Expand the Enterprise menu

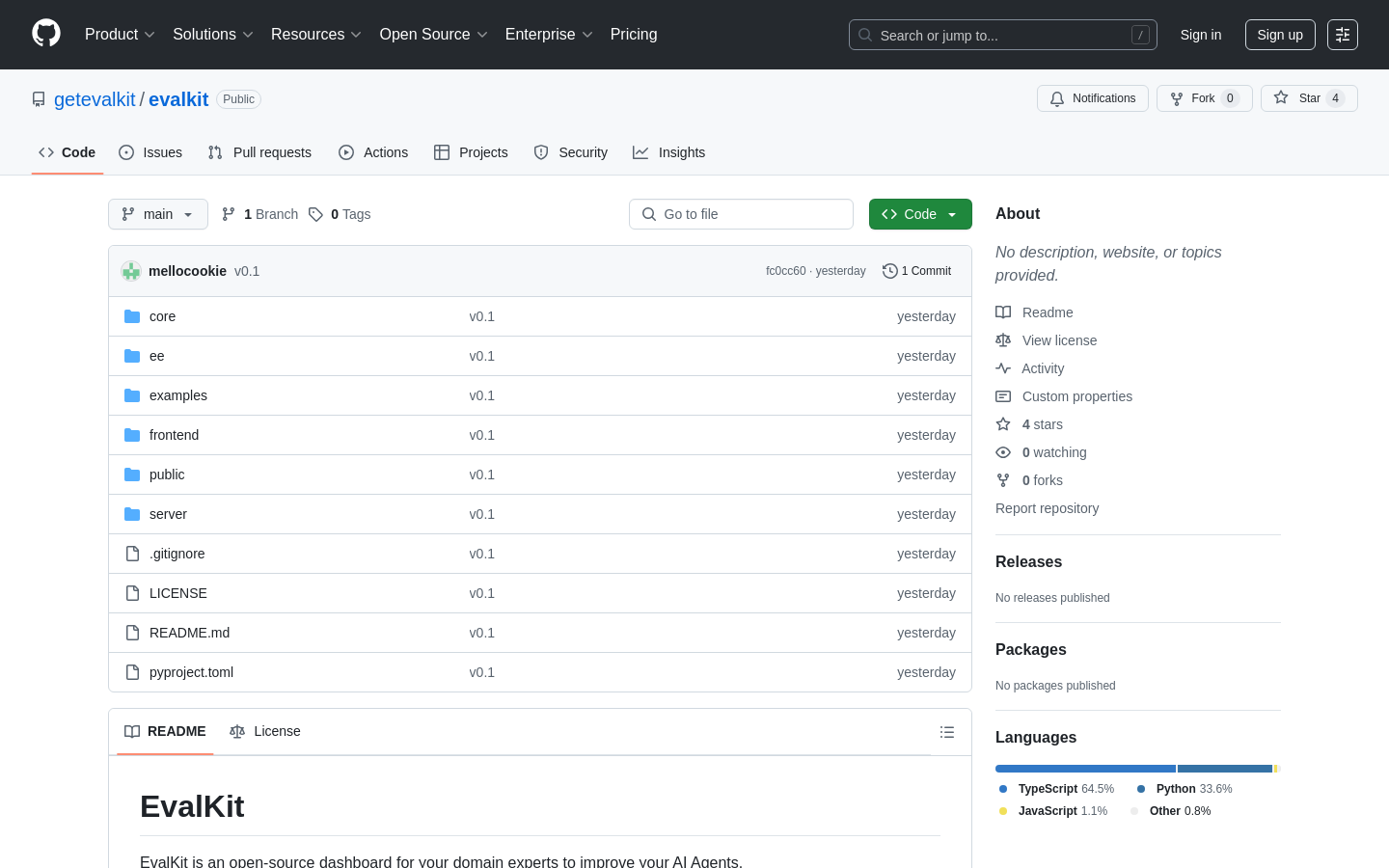click(549, 35)
